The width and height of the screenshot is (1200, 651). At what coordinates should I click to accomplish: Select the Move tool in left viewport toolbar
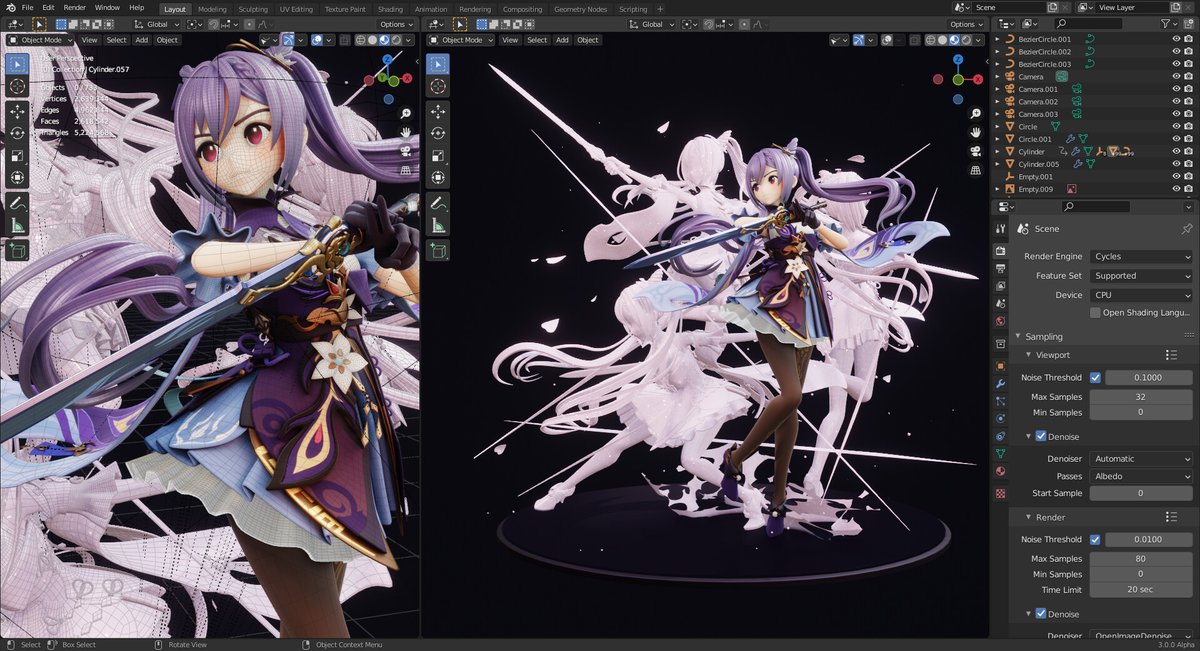point(18,111)
